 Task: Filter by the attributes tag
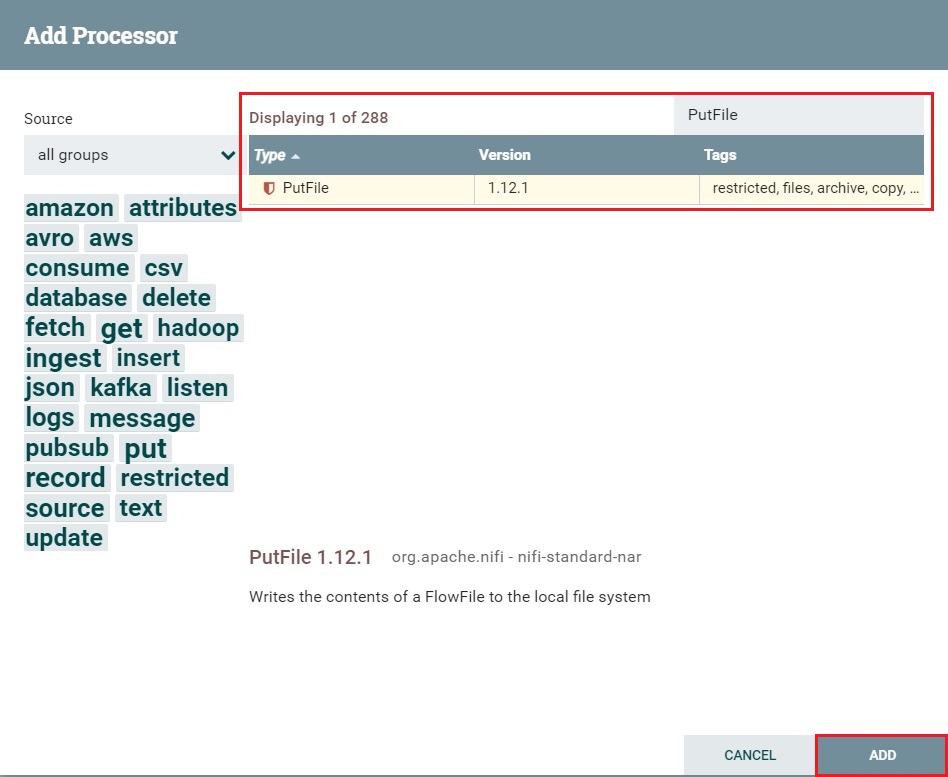point(183,208)
